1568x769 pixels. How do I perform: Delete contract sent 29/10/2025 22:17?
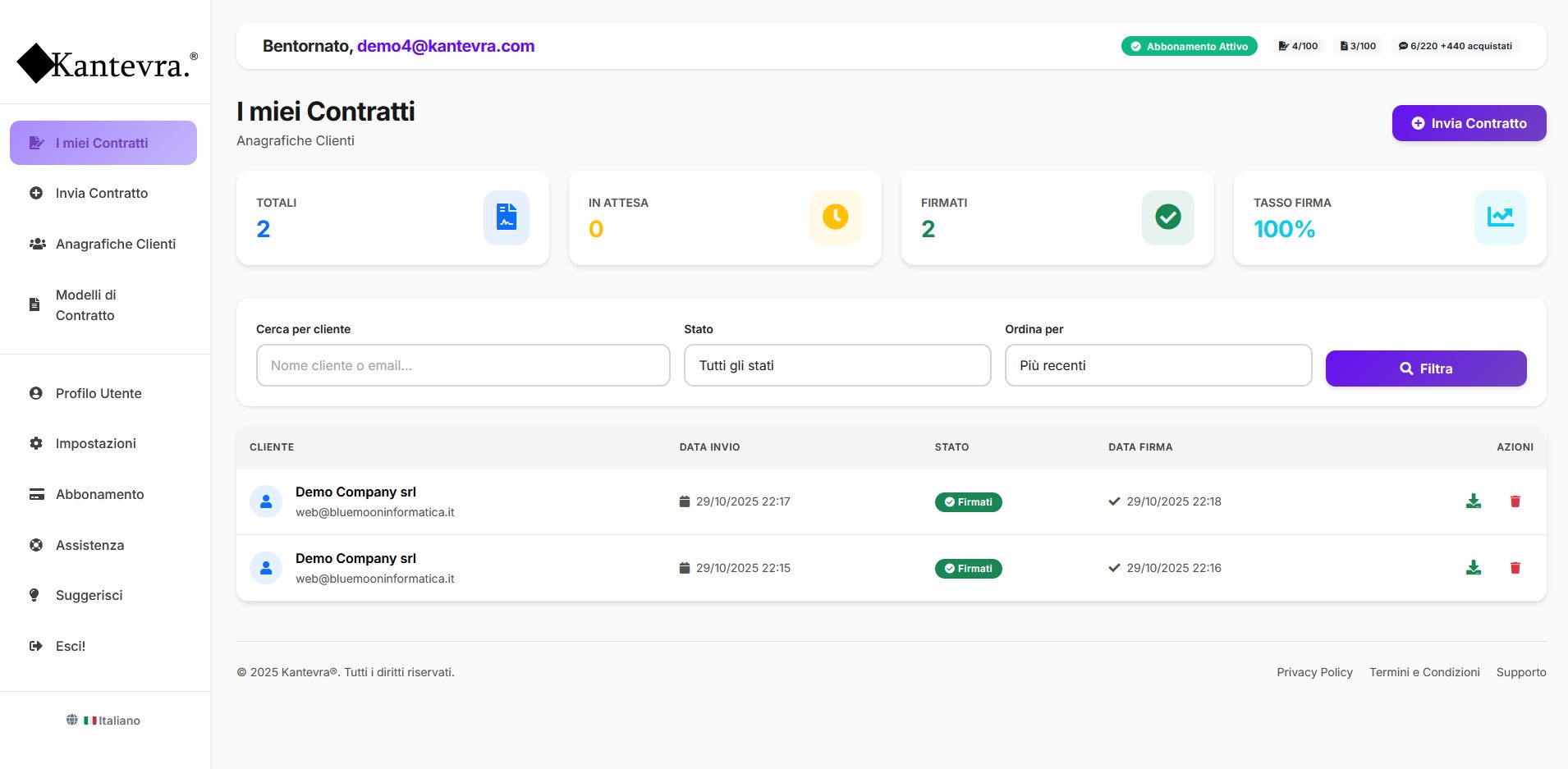(x=1515, y=501)
